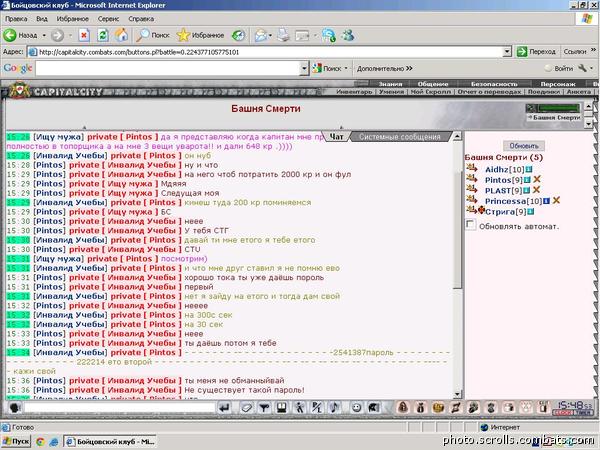Refresh the page with green arrows icon
This screenshot has width=600, height=450.
(103, 36)
